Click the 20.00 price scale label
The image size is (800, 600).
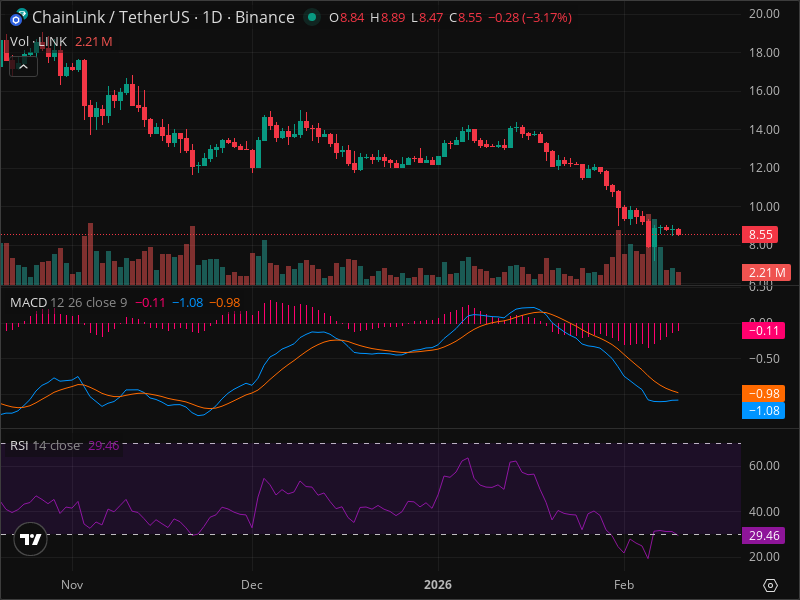click(764, 14)
